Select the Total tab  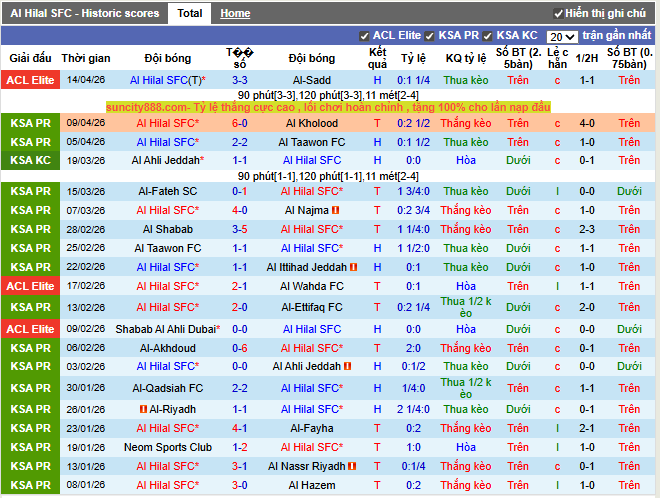(x=188, y=14)
